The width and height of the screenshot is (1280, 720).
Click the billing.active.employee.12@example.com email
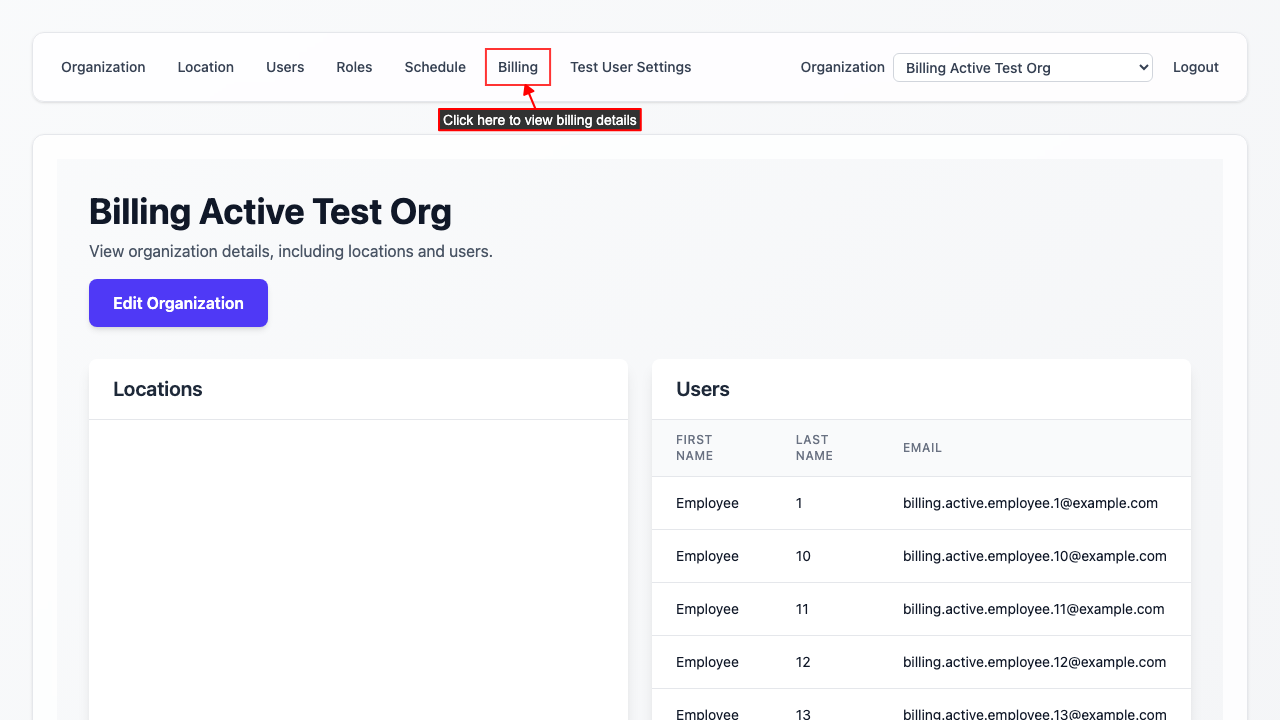1034,662
